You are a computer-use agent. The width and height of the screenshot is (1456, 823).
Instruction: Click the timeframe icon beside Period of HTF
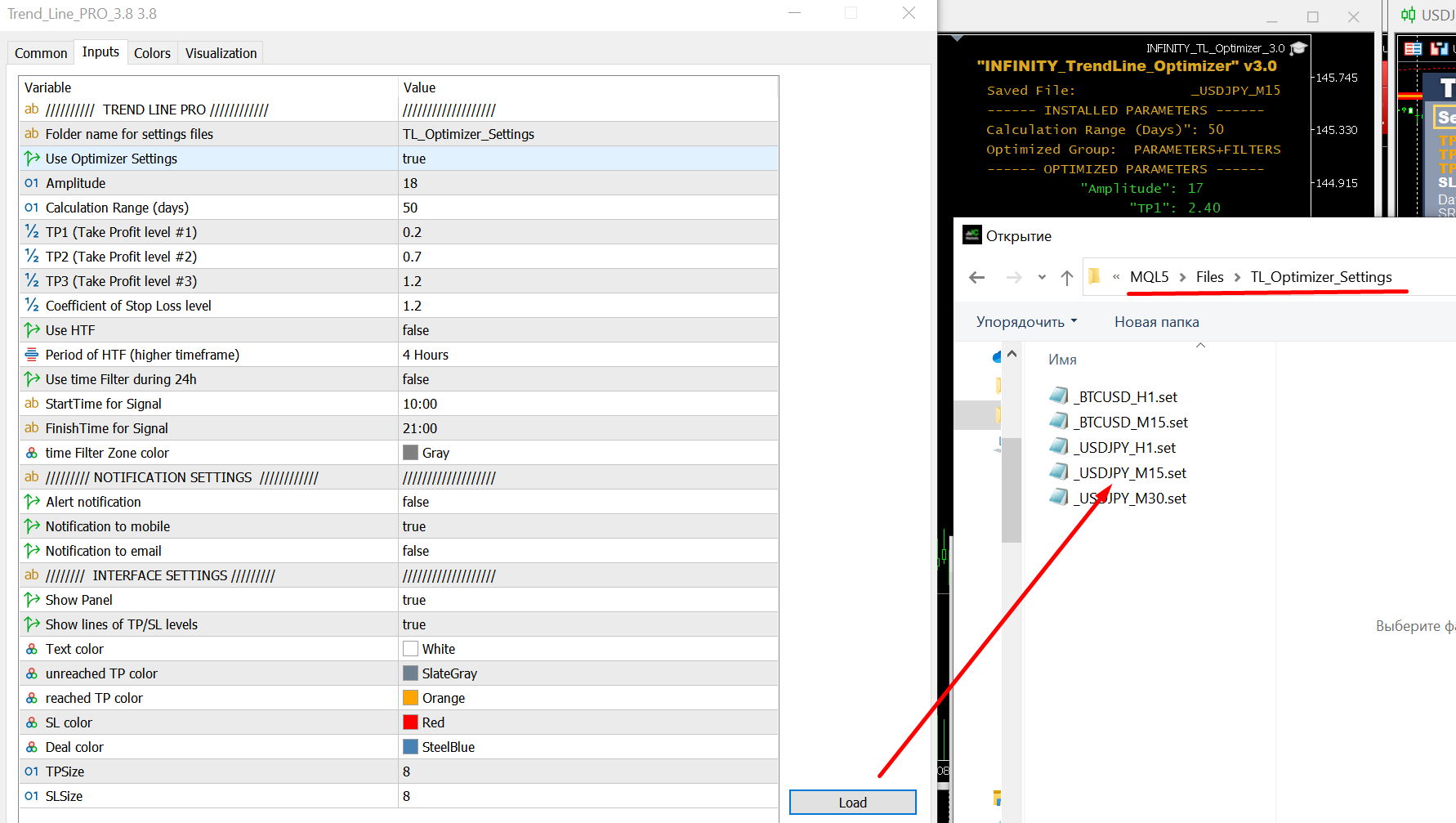32,355
